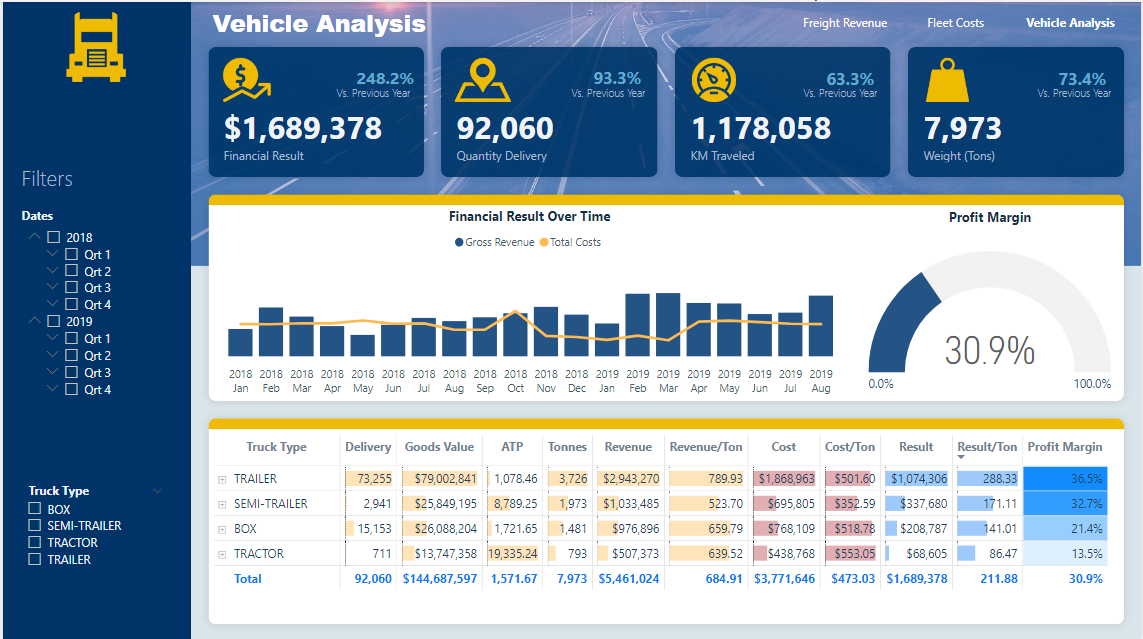The image size is (1143, 639).
Task: Switch to the Freight Revenue tab
Action: pyautogui.click(x=845, y=21)
